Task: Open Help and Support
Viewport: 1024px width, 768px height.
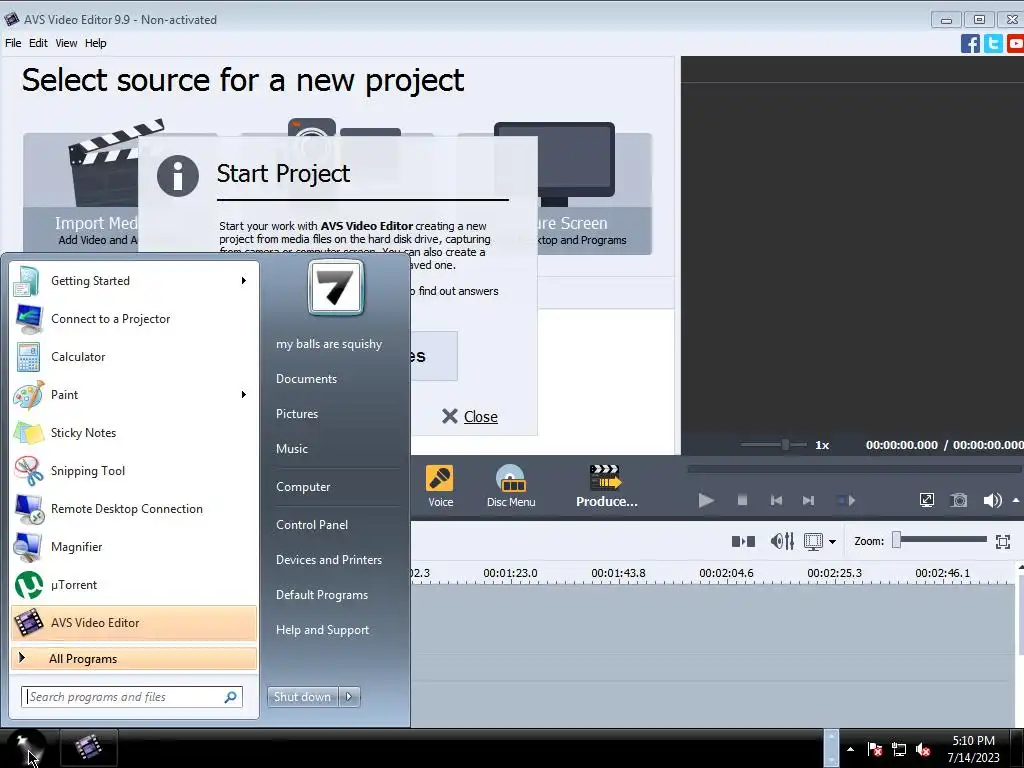Action: click(x=323, y=630)
